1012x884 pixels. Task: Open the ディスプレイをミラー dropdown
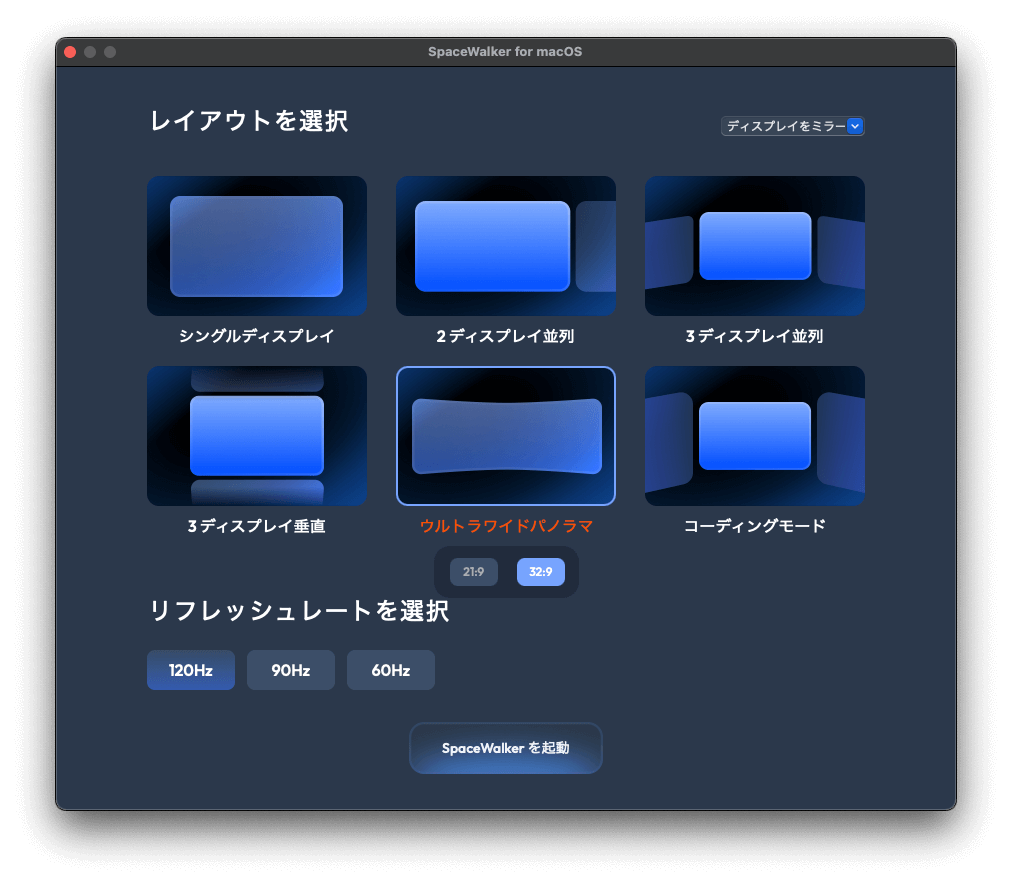(793, 126)
